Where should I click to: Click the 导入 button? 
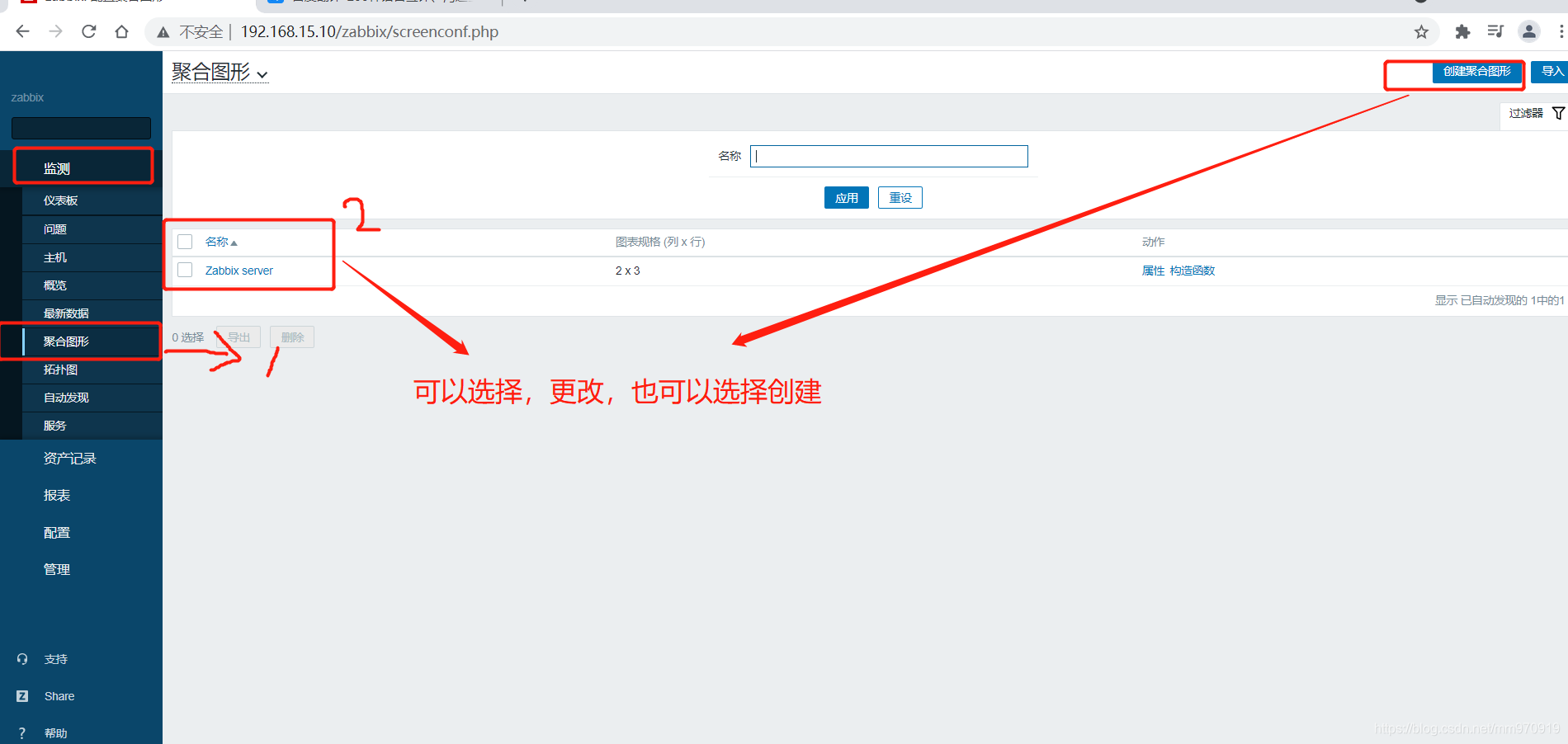[1551, 72]
